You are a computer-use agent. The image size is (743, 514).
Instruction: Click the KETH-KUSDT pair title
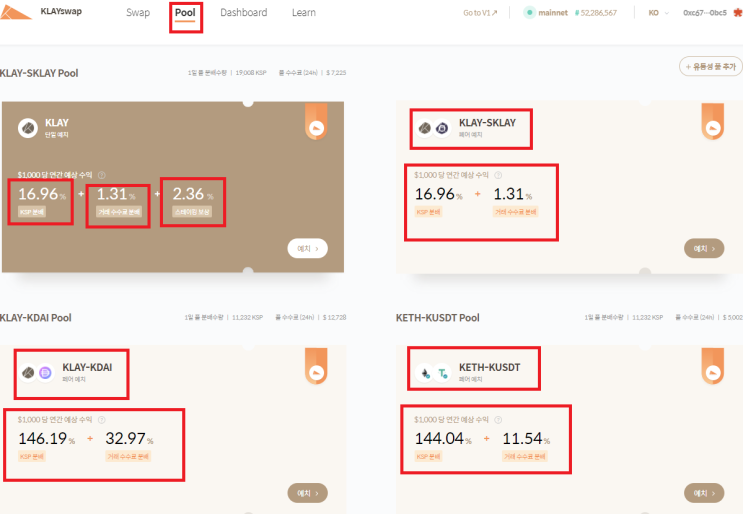[489, 367]
